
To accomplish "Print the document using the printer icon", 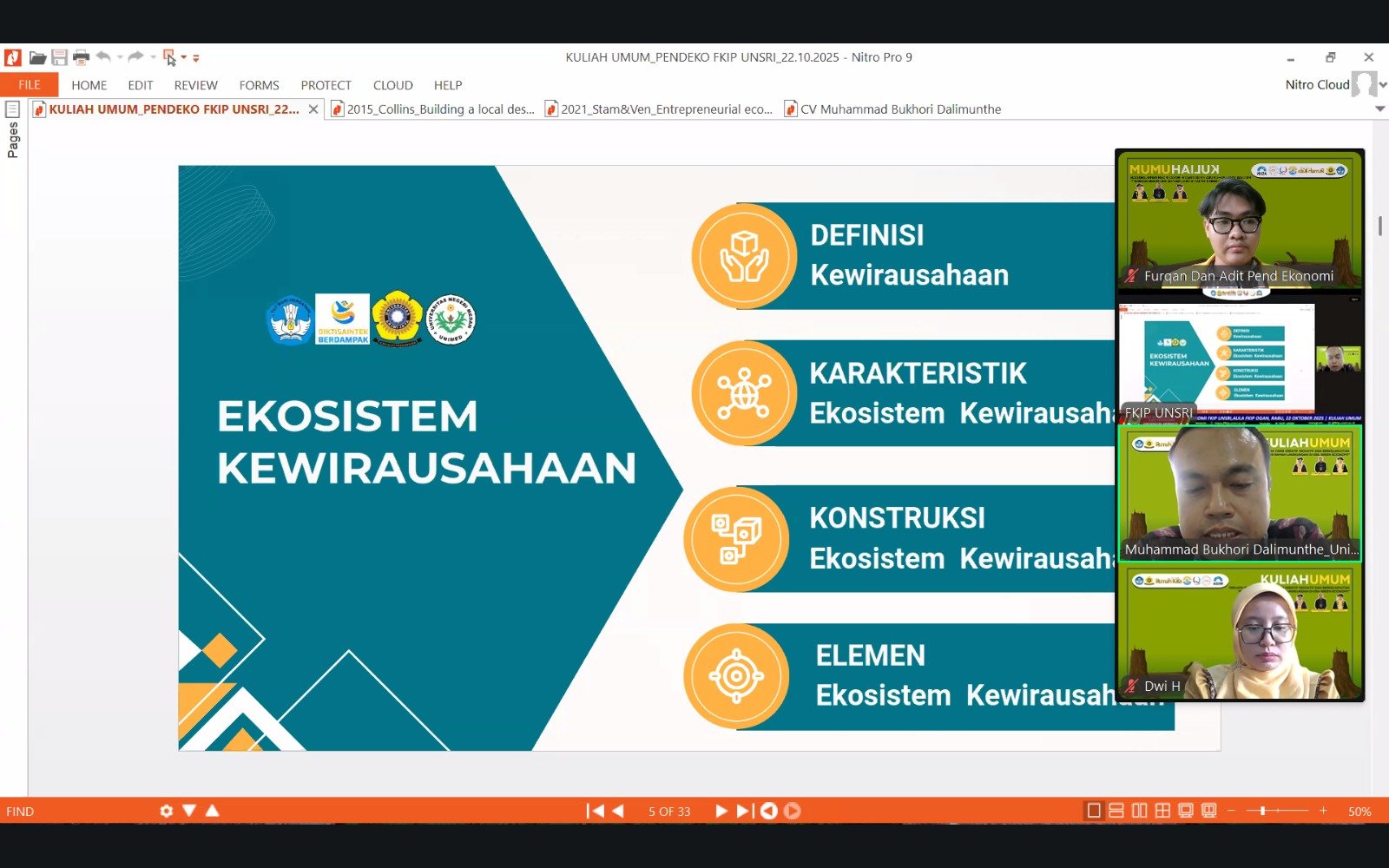I will (x=81, y=58).
